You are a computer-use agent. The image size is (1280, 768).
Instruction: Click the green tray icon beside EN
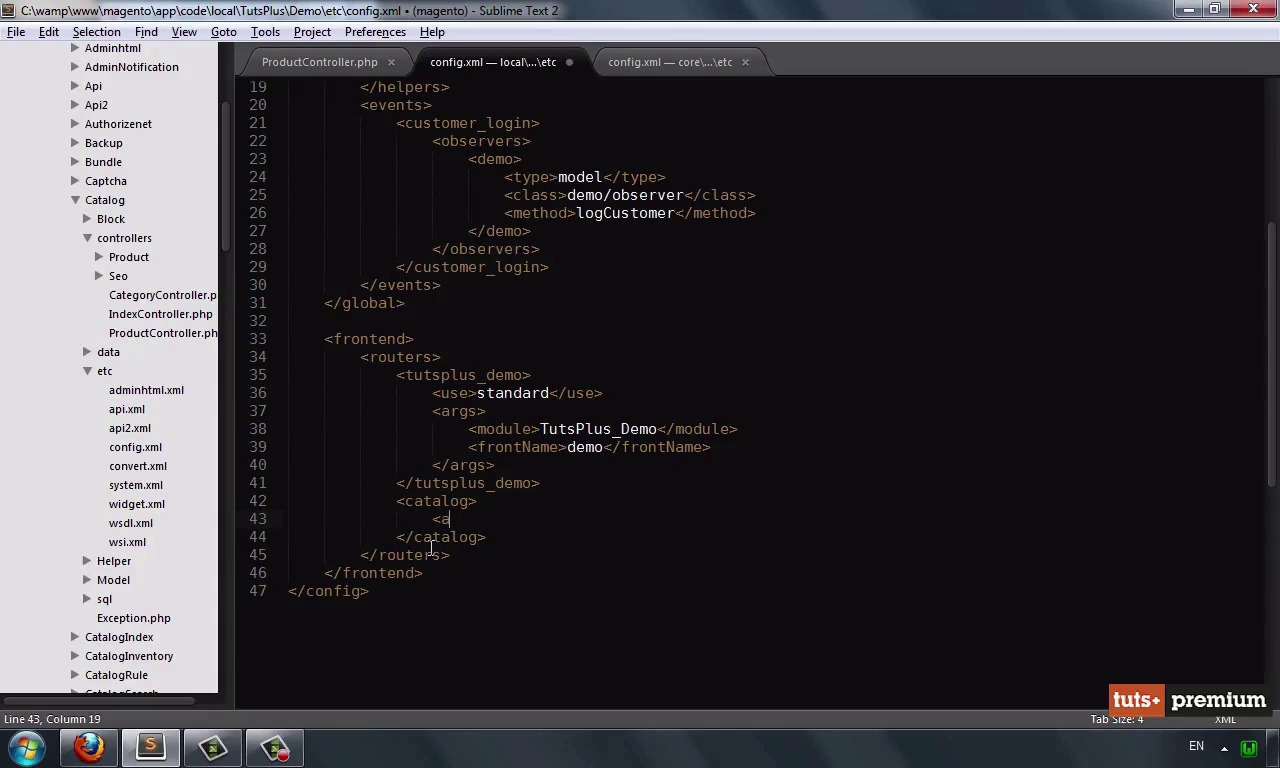tap(1248, 747)
